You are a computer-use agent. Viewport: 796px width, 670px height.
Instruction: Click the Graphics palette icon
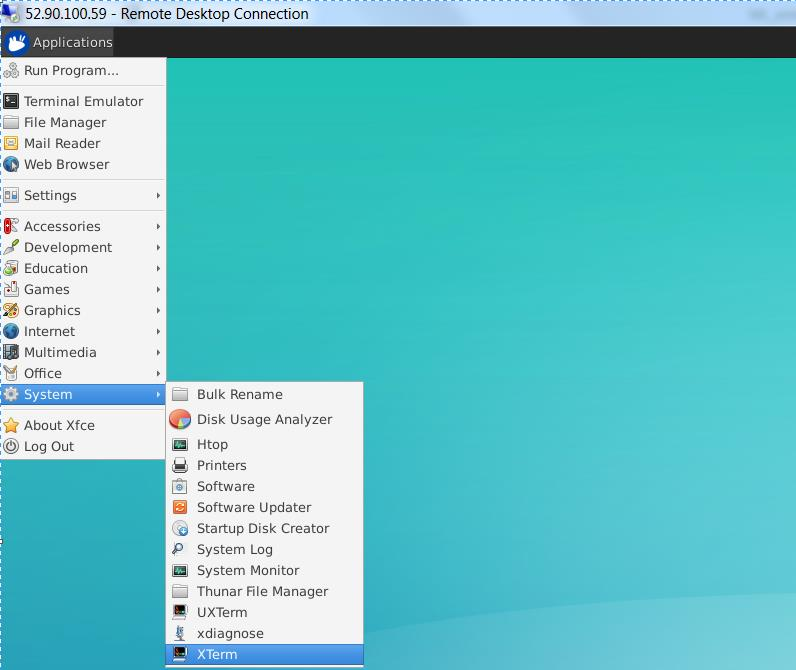pyautogui.click(x=11, y=310)
